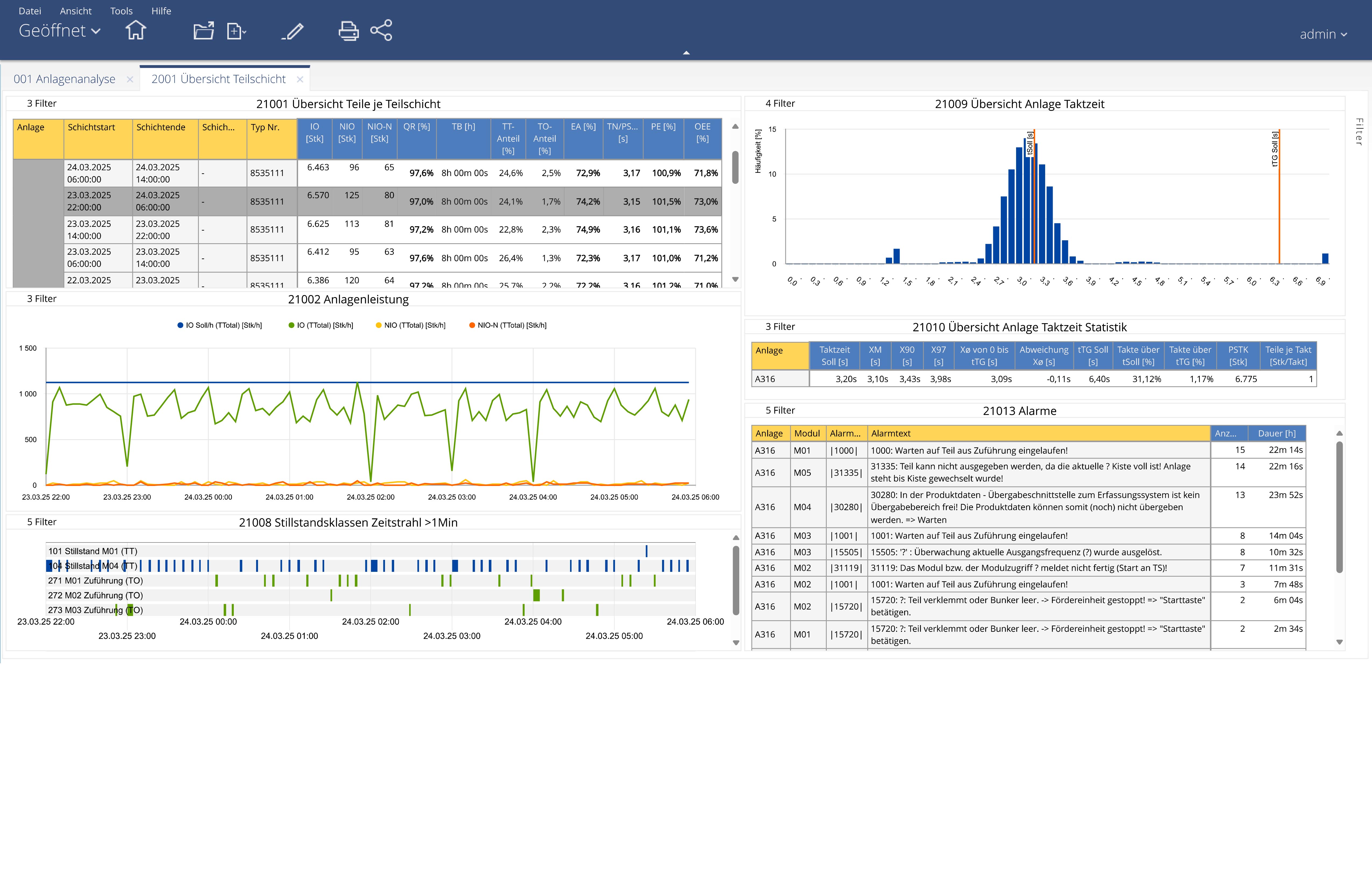Select alarm 31119 Modulzugriff row
1372x888 pixels.
pyautogui.click(x=1028, y=568)
